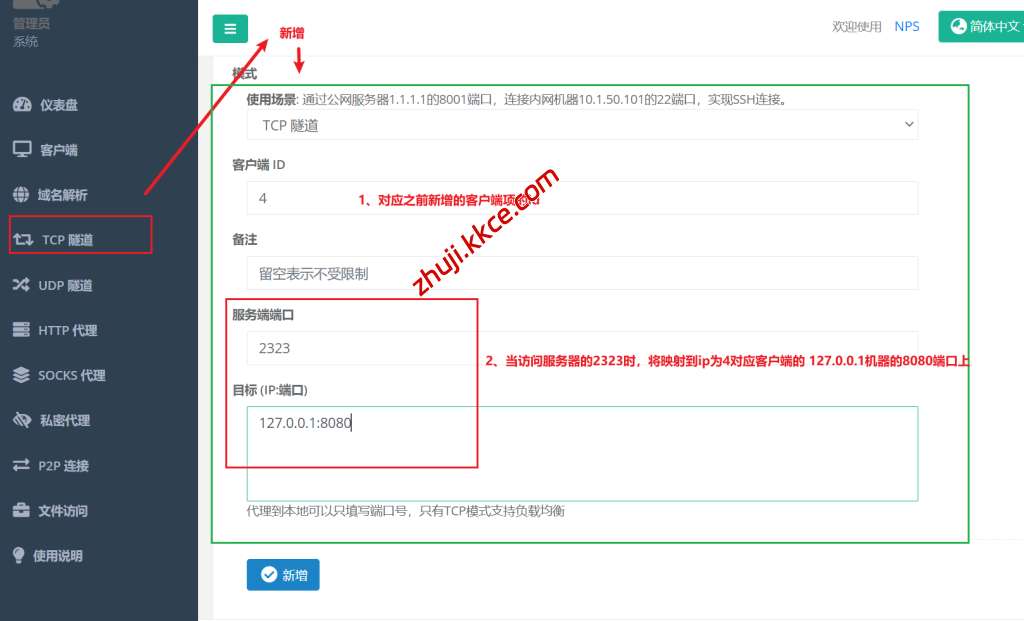Click the 服务端端口 field showing 2323

[x=582, y=348]
